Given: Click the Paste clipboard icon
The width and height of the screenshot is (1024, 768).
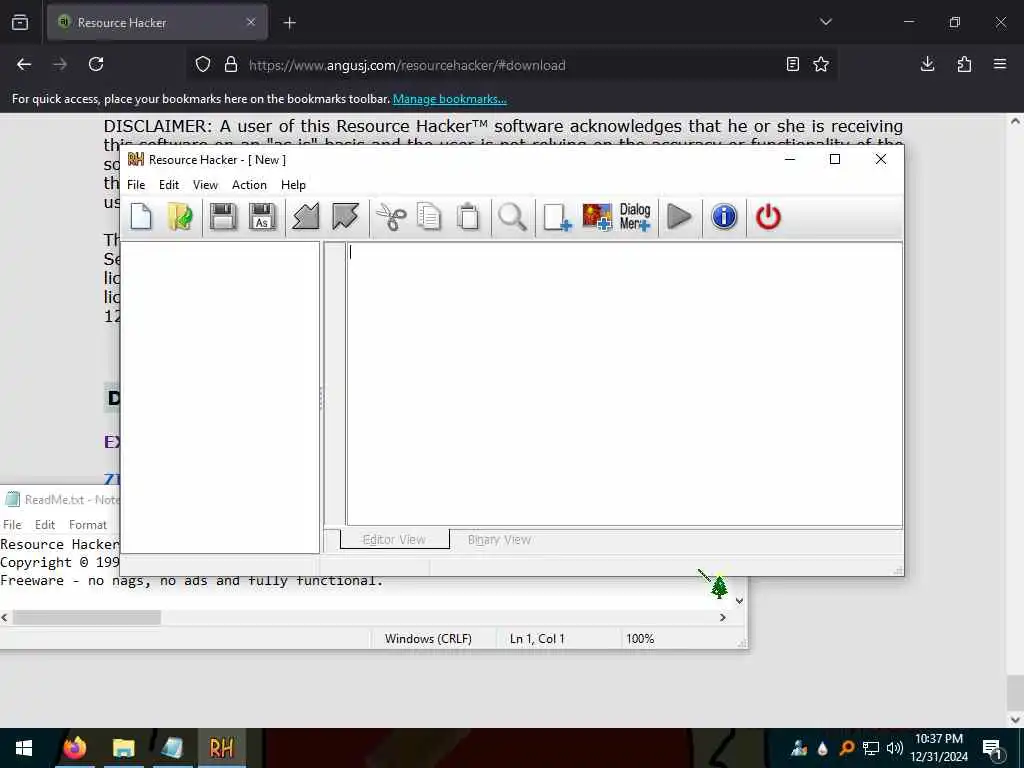Looking at the screenshot, I should click(x=468, y=217).
